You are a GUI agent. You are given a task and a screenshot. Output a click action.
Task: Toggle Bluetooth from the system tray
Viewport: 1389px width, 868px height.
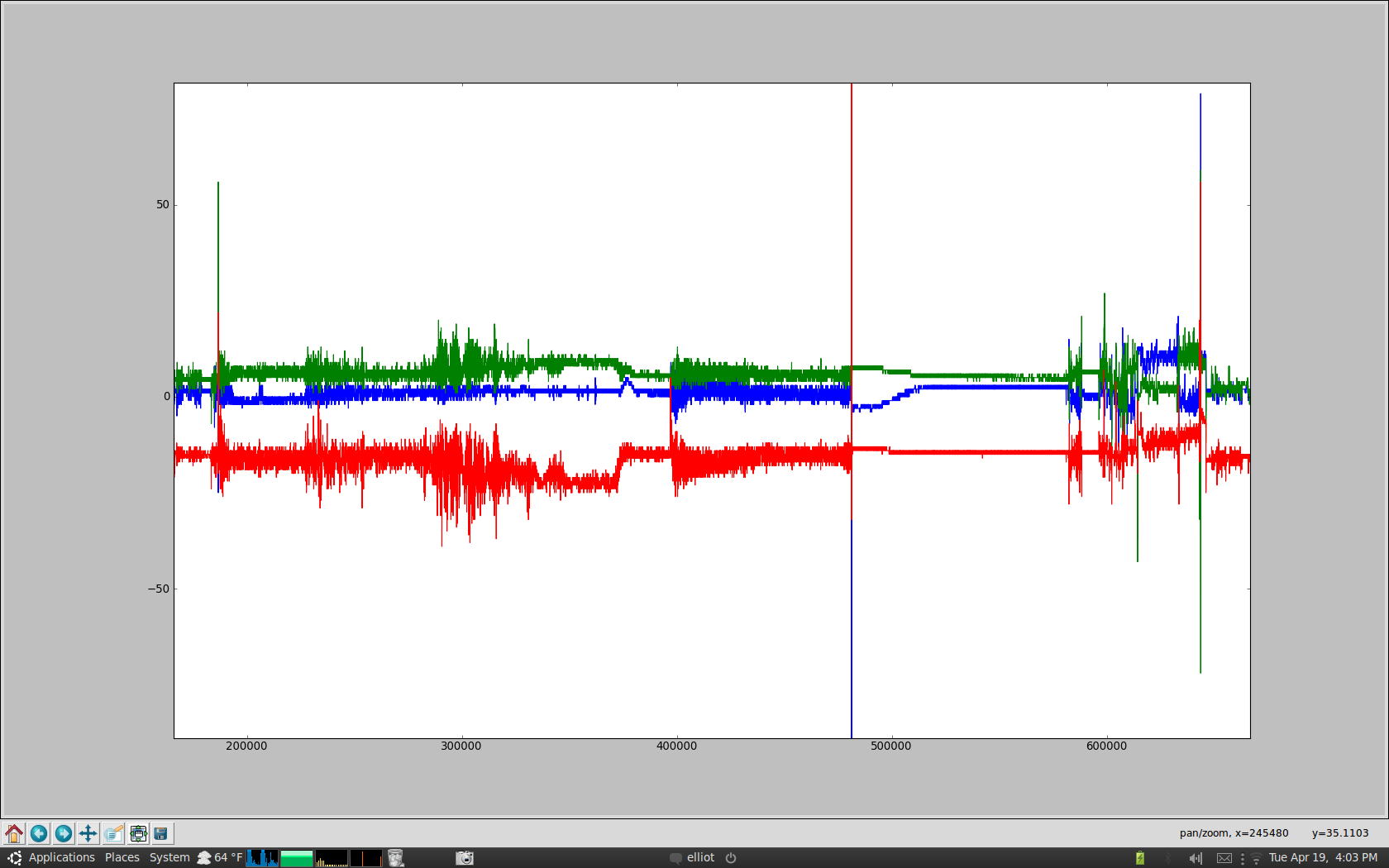coord(1167,857)
